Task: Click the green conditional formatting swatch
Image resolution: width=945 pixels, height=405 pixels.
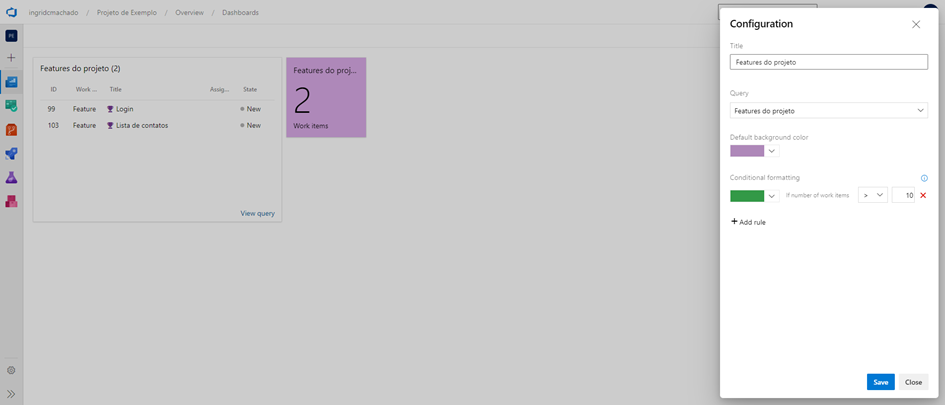Action: click(747, 196)
